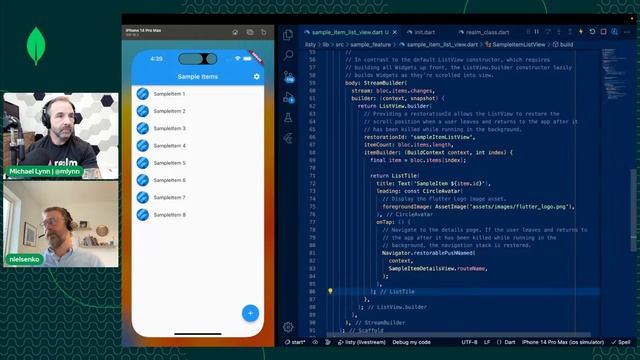Click the UTF-8 encoding status item
The image size is (640, 360).
[469, 342]
